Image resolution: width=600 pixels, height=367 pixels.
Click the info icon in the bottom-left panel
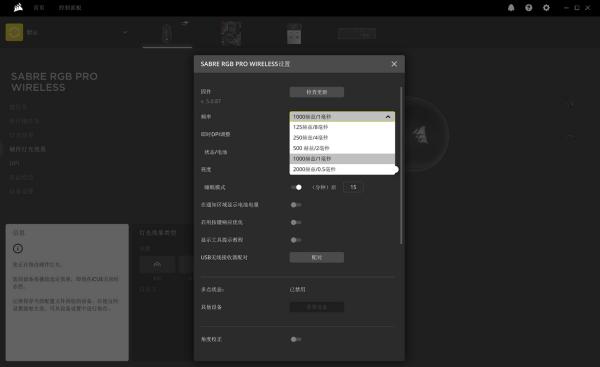click(x=18, y=249)
